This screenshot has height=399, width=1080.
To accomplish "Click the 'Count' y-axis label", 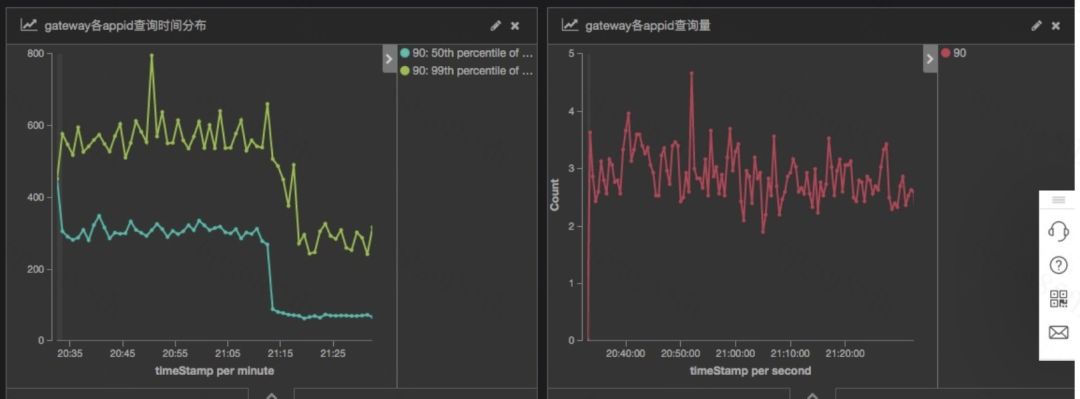I will tap(554, 195).
